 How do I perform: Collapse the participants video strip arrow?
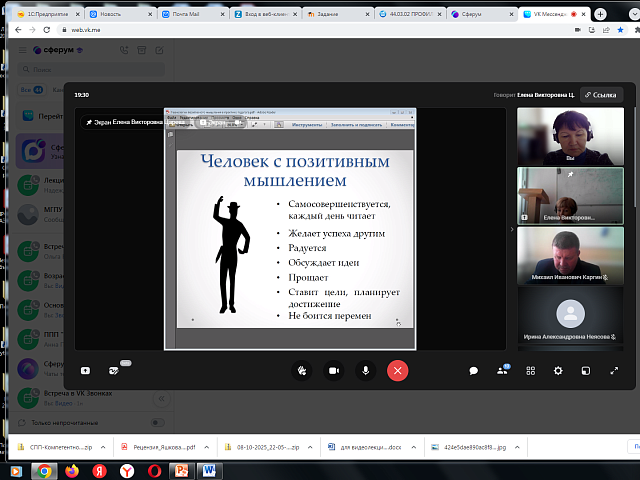coord(511,229)
